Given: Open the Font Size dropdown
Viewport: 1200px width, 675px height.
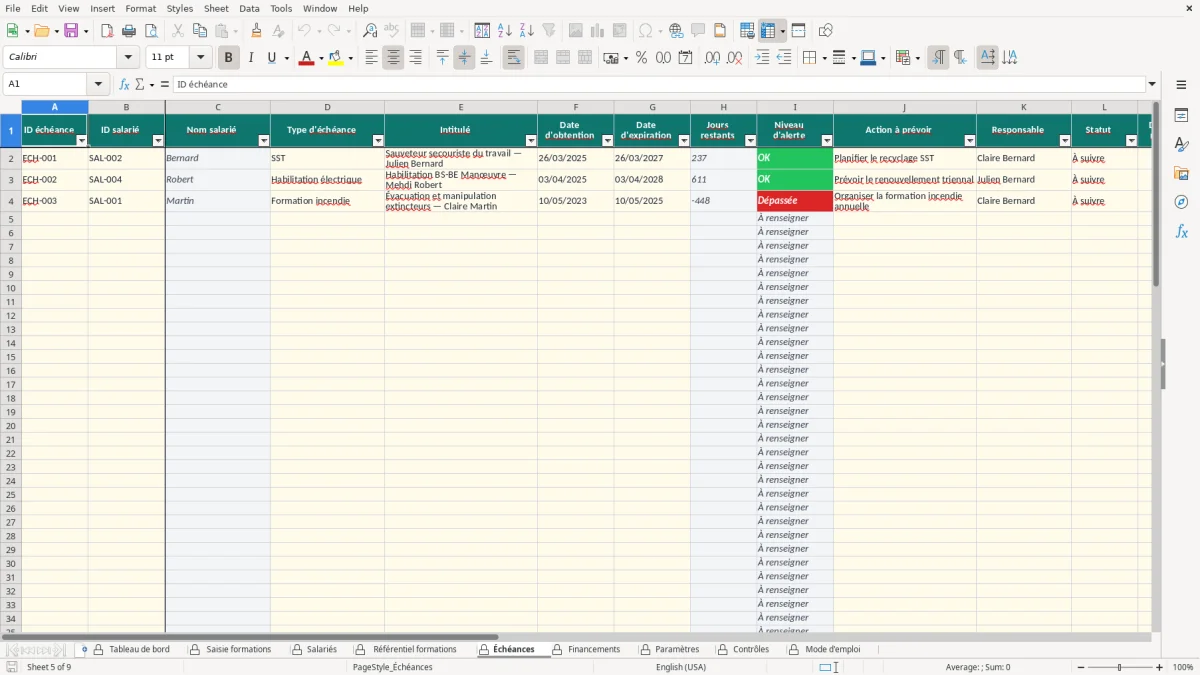Looking at the screenshot, I should [200, 58].
